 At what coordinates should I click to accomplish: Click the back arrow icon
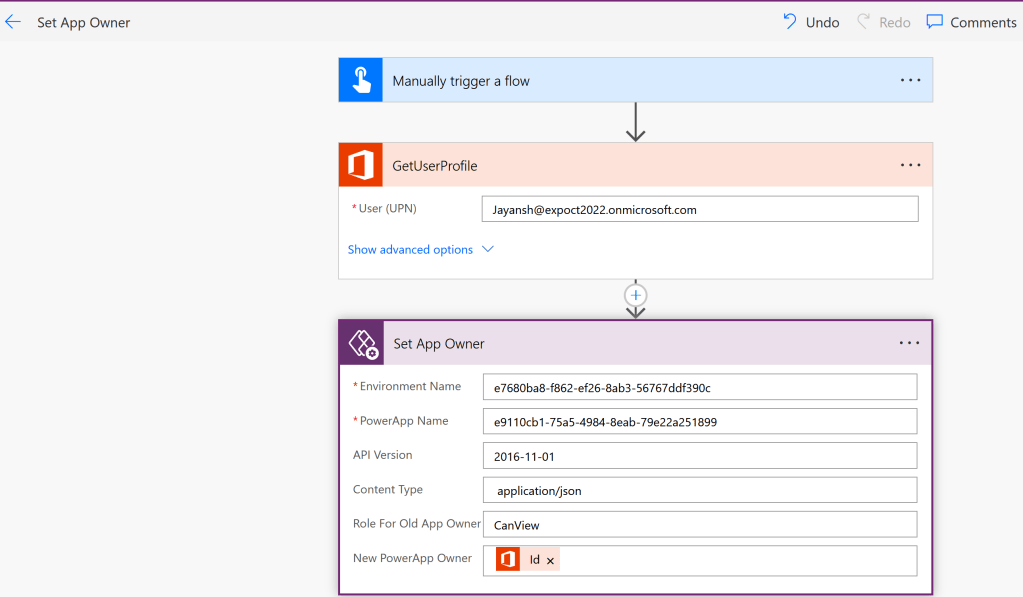(13, 22)
